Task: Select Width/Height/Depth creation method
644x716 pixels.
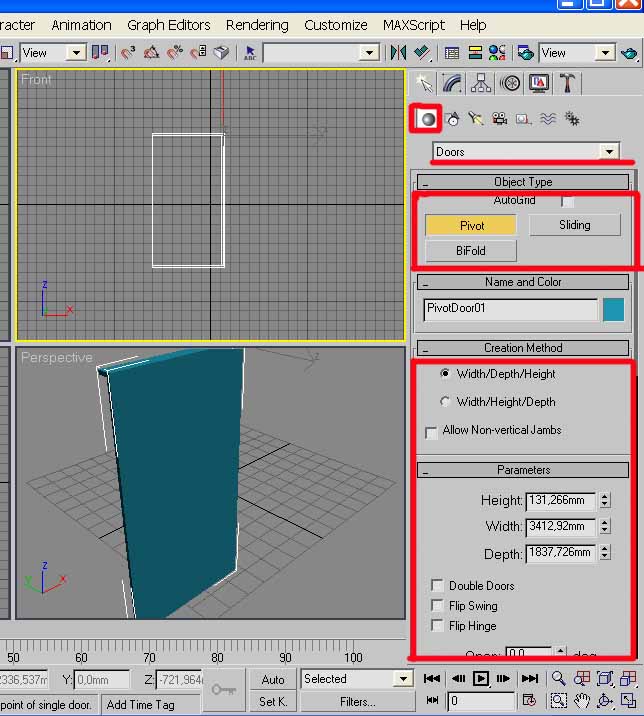Action: pos(445,402)
